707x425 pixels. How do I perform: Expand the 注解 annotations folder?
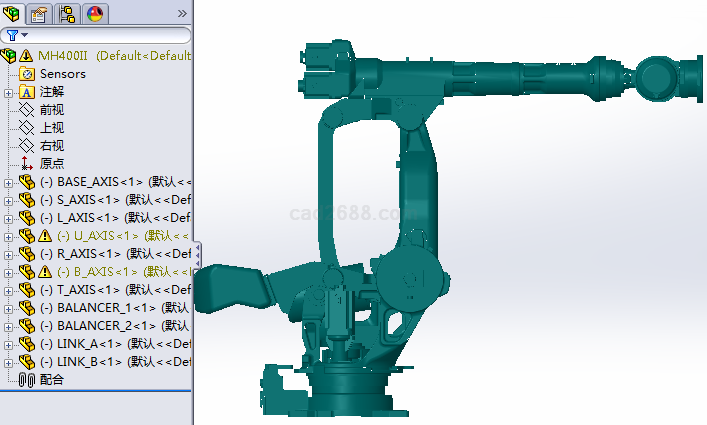point(9,92)
